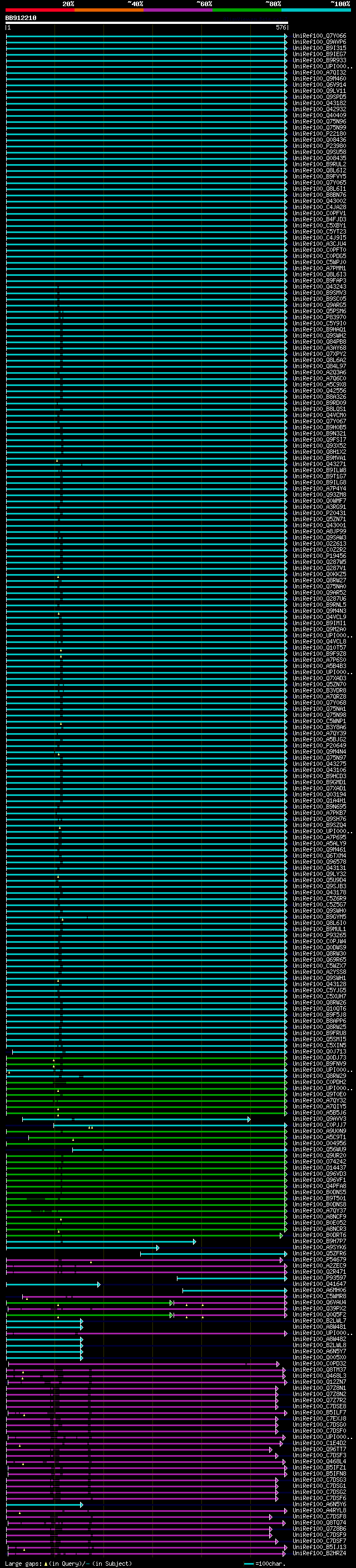The height and width of the screenshot is (1568, 356).
Task: Select label UniRef100_Q9SPD5
Action: click(319, 97)
